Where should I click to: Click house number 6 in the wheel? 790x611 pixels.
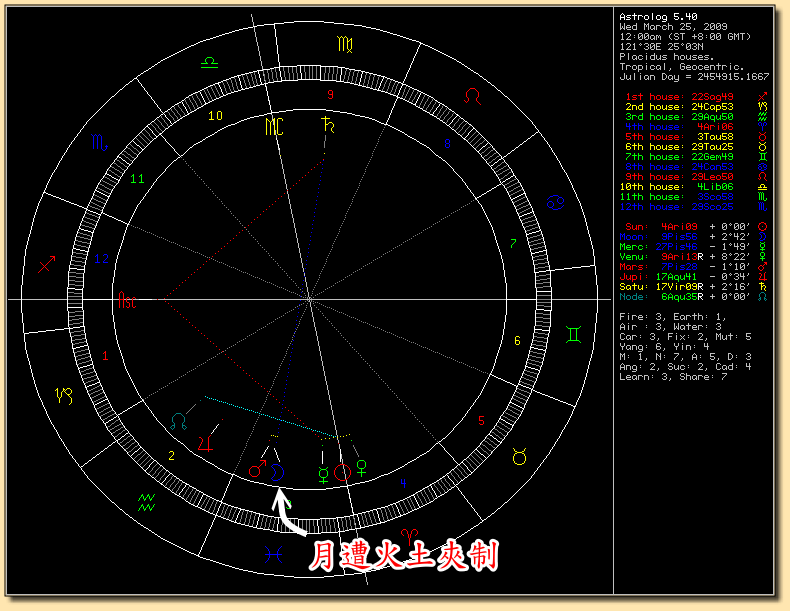(x=517, y=341)
